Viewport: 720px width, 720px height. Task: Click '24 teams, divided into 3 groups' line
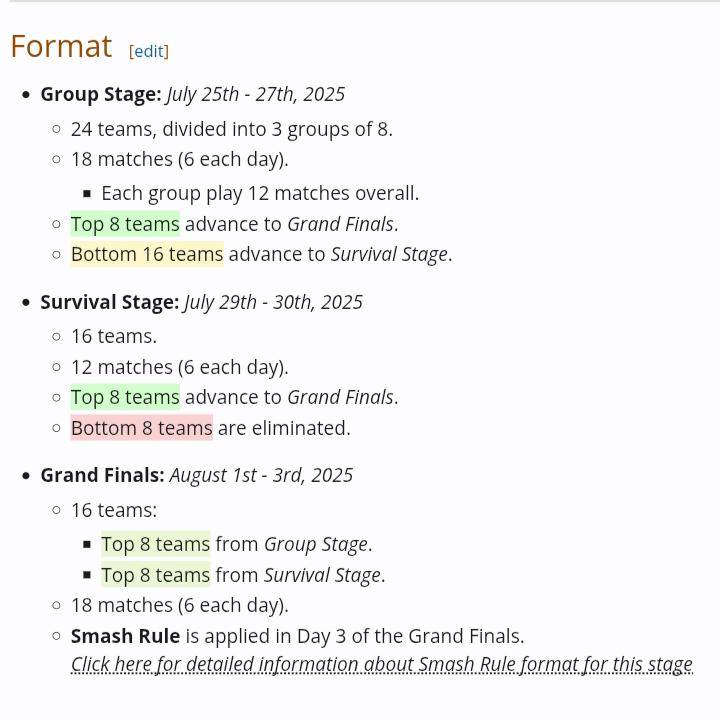pyautogui.click(x=232, y=129)
